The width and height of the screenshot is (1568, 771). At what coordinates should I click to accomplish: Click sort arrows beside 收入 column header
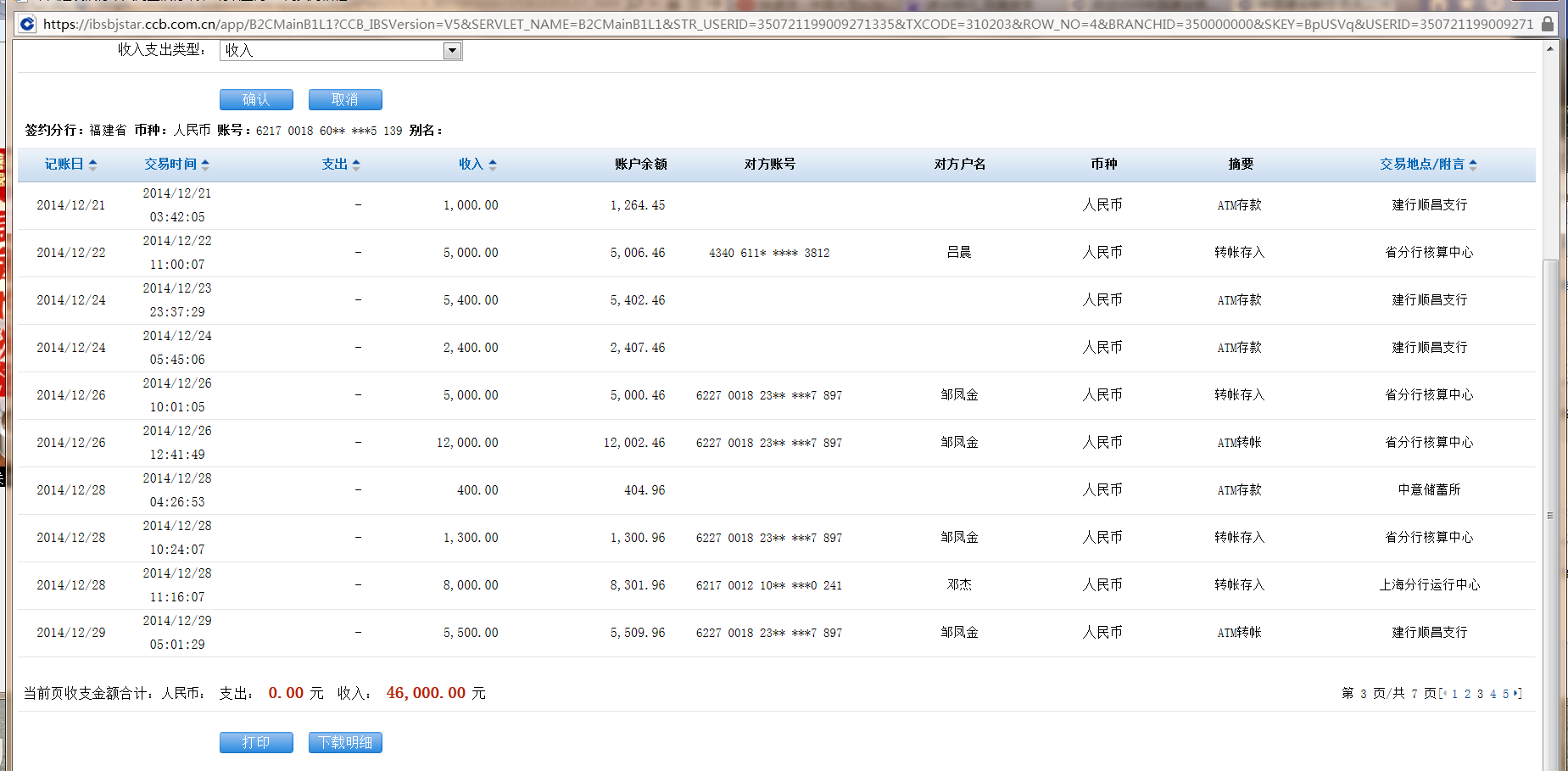pyautogui.click(x=493, y=165)
